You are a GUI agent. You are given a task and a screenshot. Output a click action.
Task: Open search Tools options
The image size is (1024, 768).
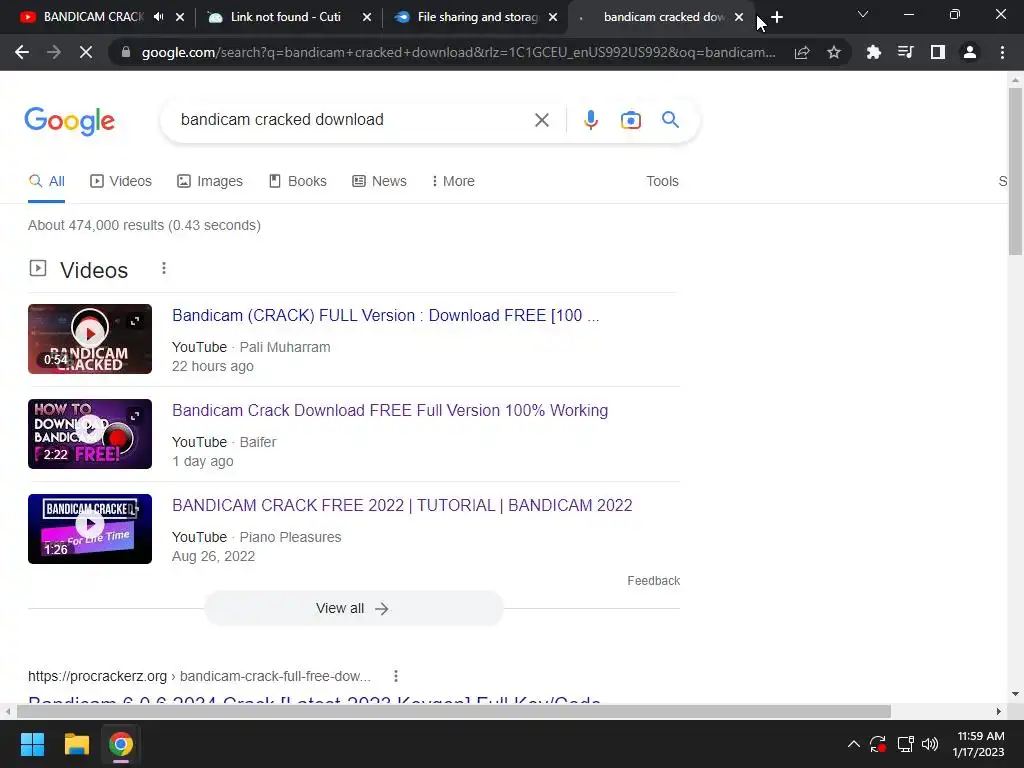[x=662, y=181]
